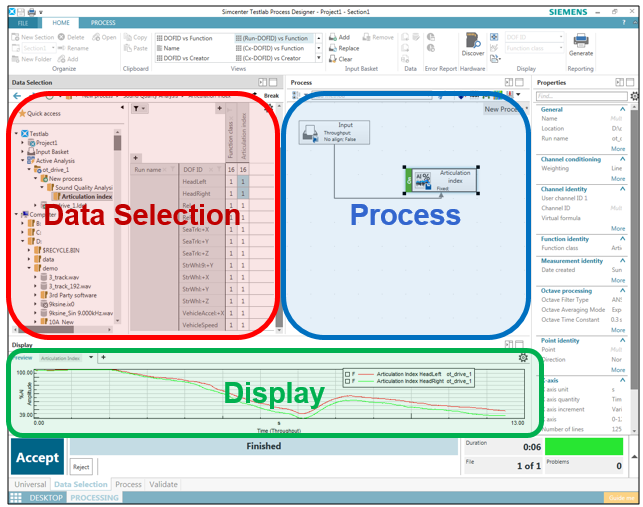
Task: Click More under General properties
Action: pyautogui.click(x=618, y=149)
